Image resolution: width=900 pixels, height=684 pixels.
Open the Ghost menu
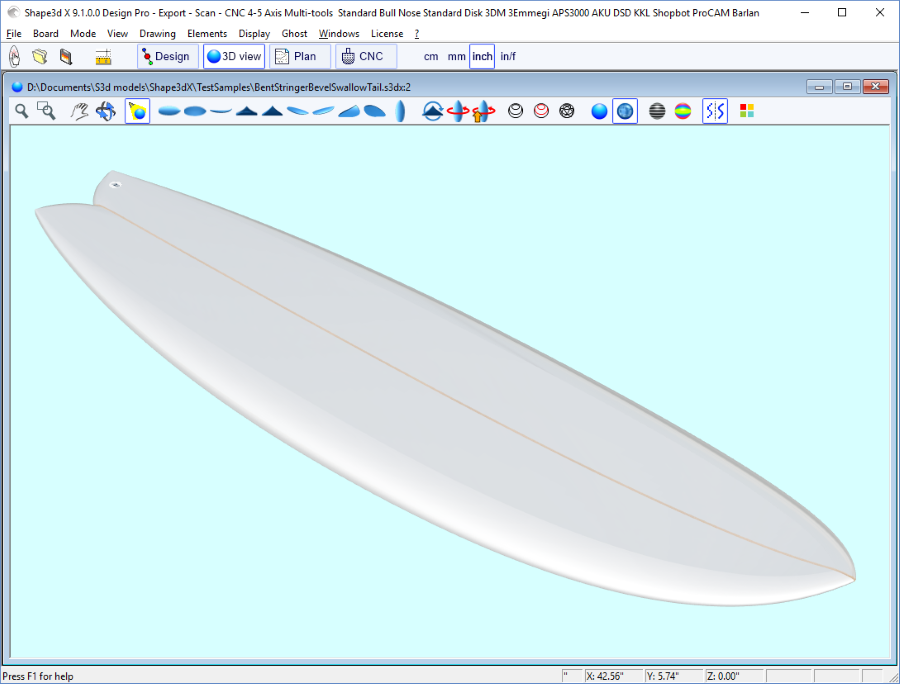(294, 34)
